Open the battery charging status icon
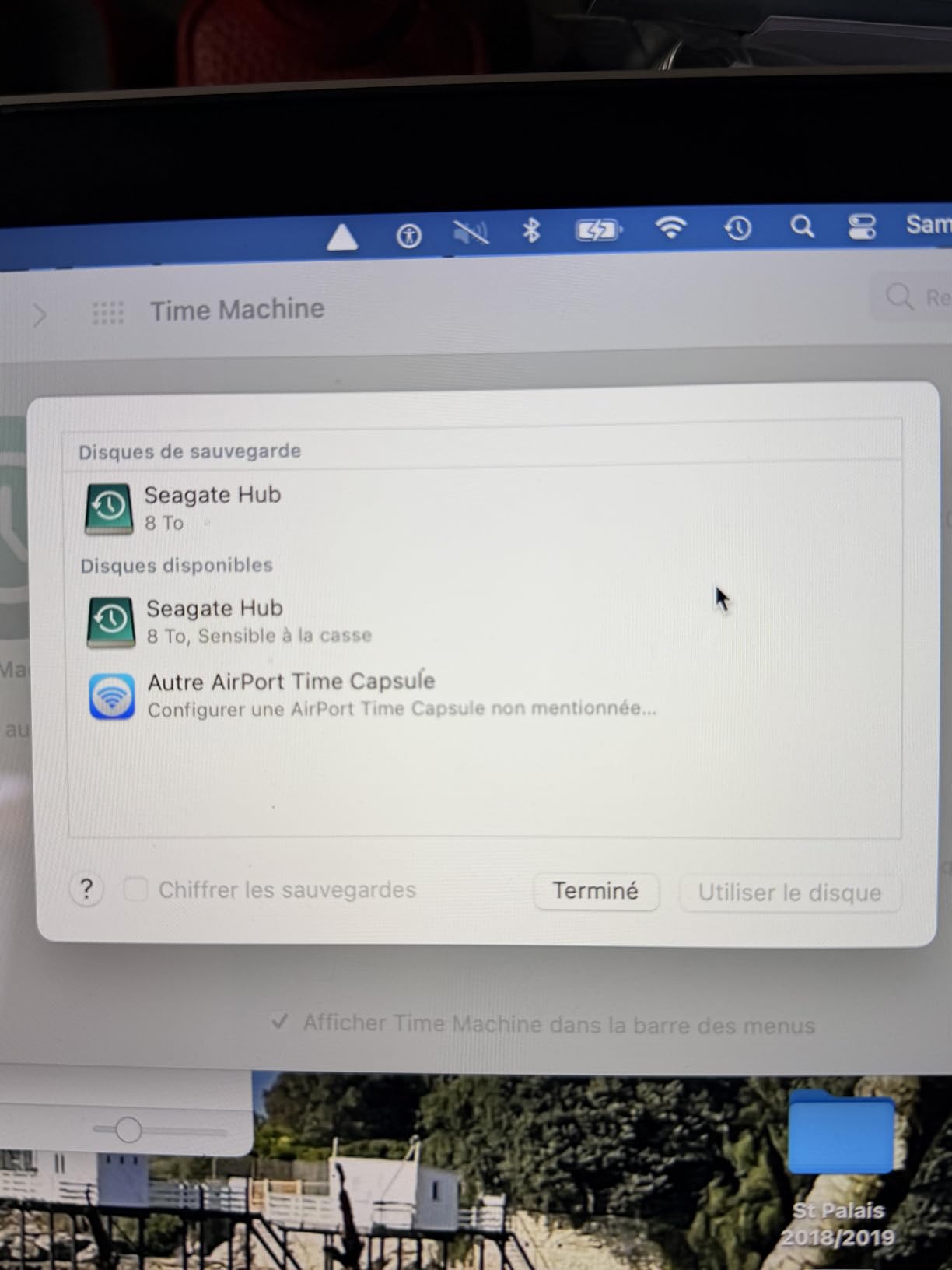 tap(598, 230)
